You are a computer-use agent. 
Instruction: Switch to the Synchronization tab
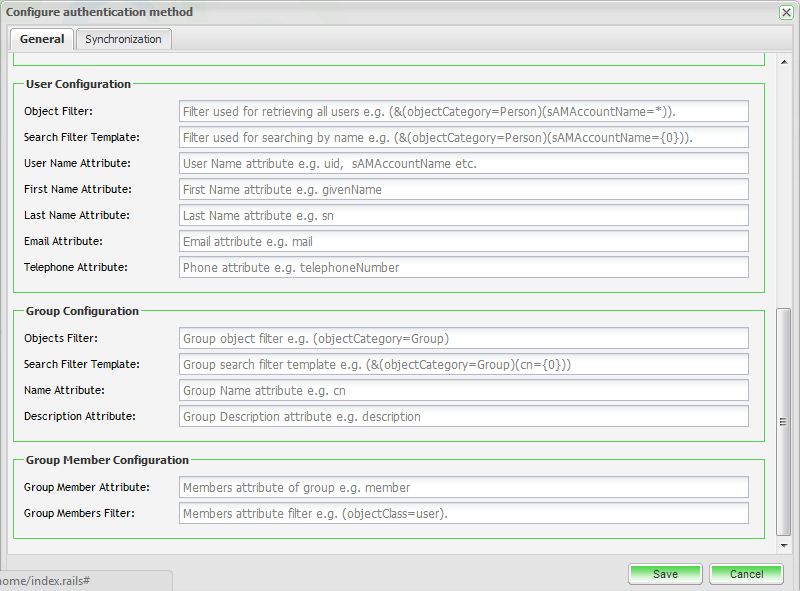(x=123, y=39)
